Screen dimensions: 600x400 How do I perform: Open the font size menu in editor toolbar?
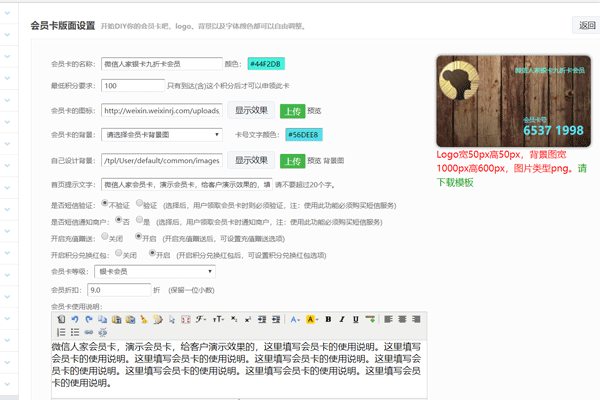point(218,319)
